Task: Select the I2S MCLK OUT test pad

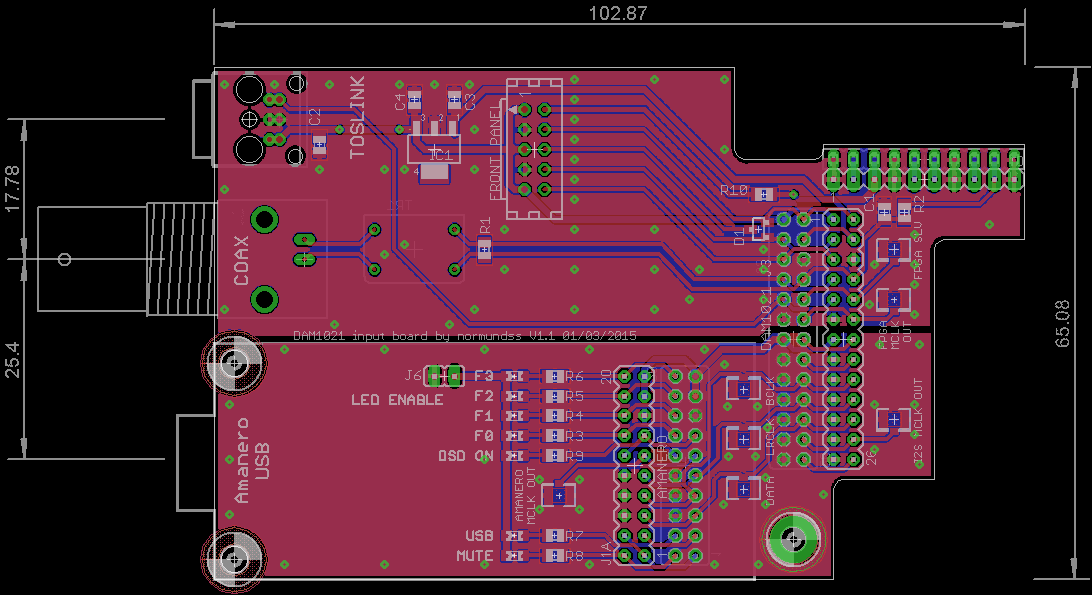Action: click(x=894, y=419)
